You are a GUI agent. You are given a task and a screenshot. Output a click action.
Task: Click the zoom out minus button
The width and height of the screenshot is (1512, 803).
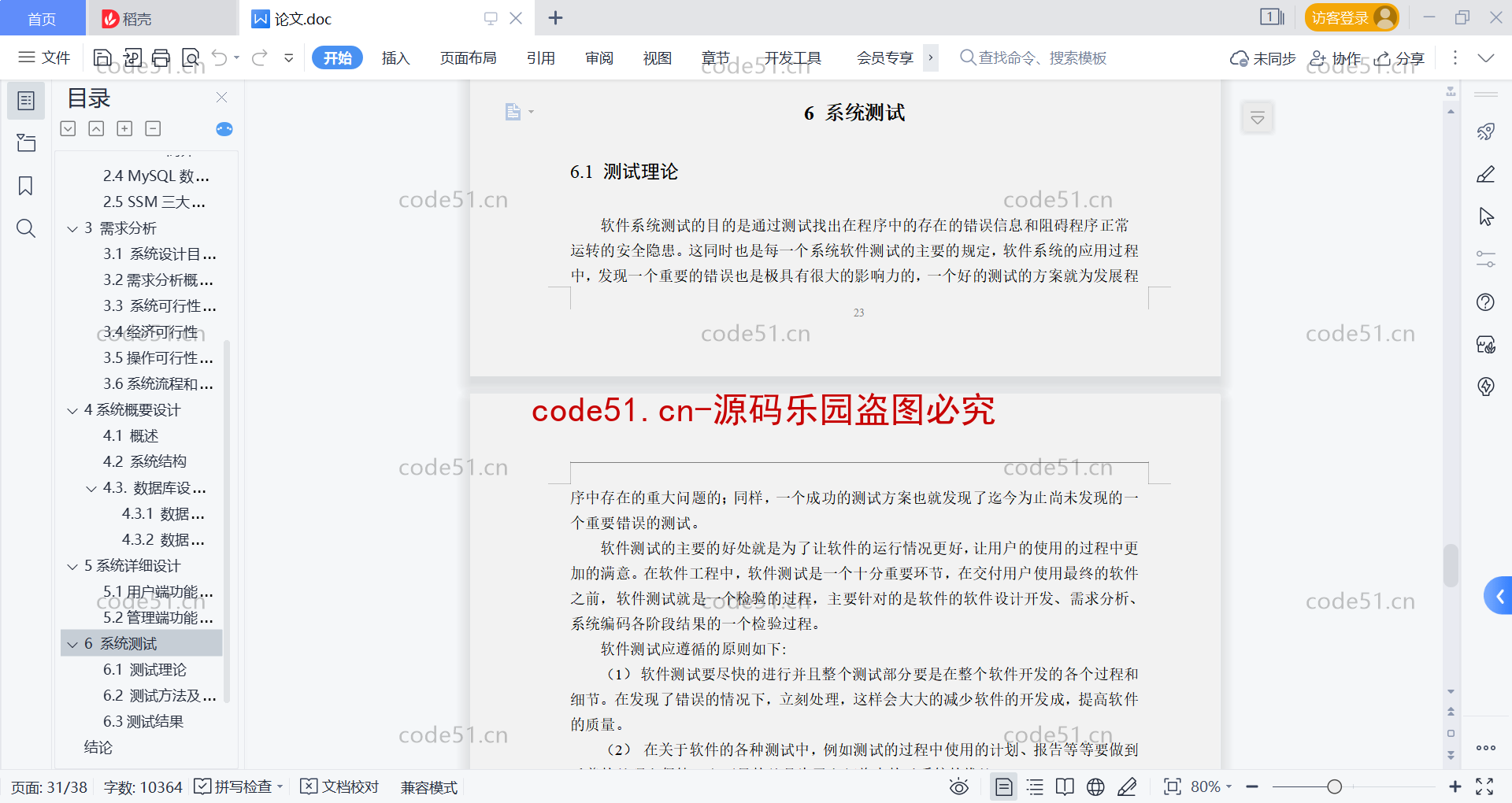point(1252,786)
